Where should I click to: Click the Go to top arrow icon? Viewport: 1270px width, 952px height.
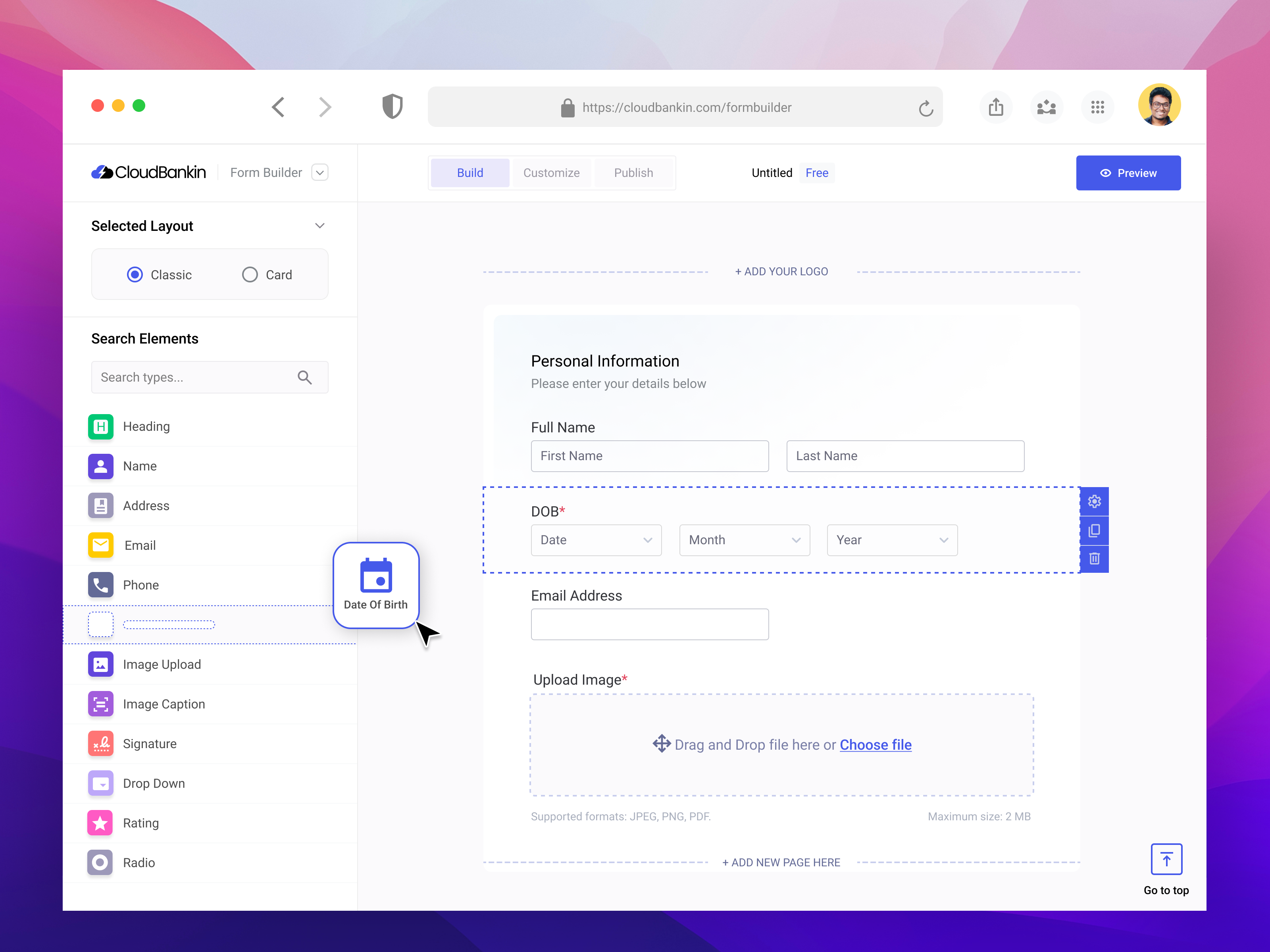click(x=1166, y=859)
